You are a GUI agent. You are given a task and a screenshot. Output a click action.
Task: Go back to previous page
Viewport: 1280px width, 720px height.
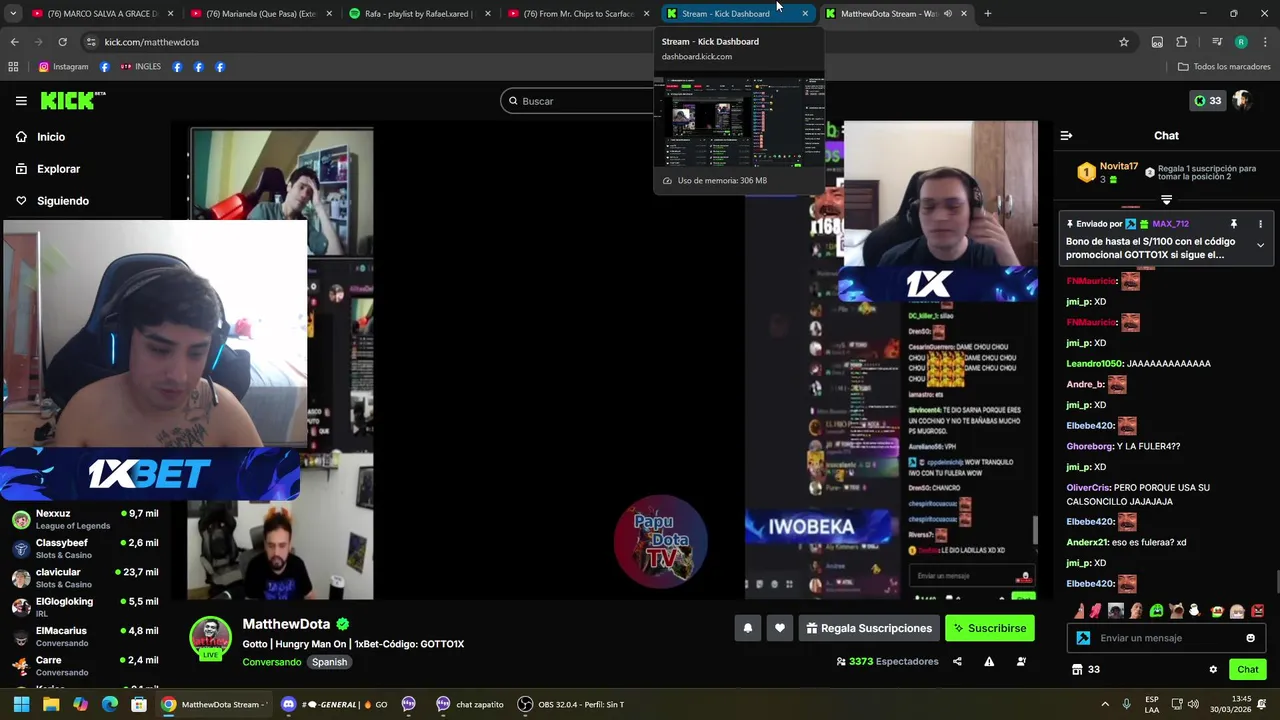point(14,42)
